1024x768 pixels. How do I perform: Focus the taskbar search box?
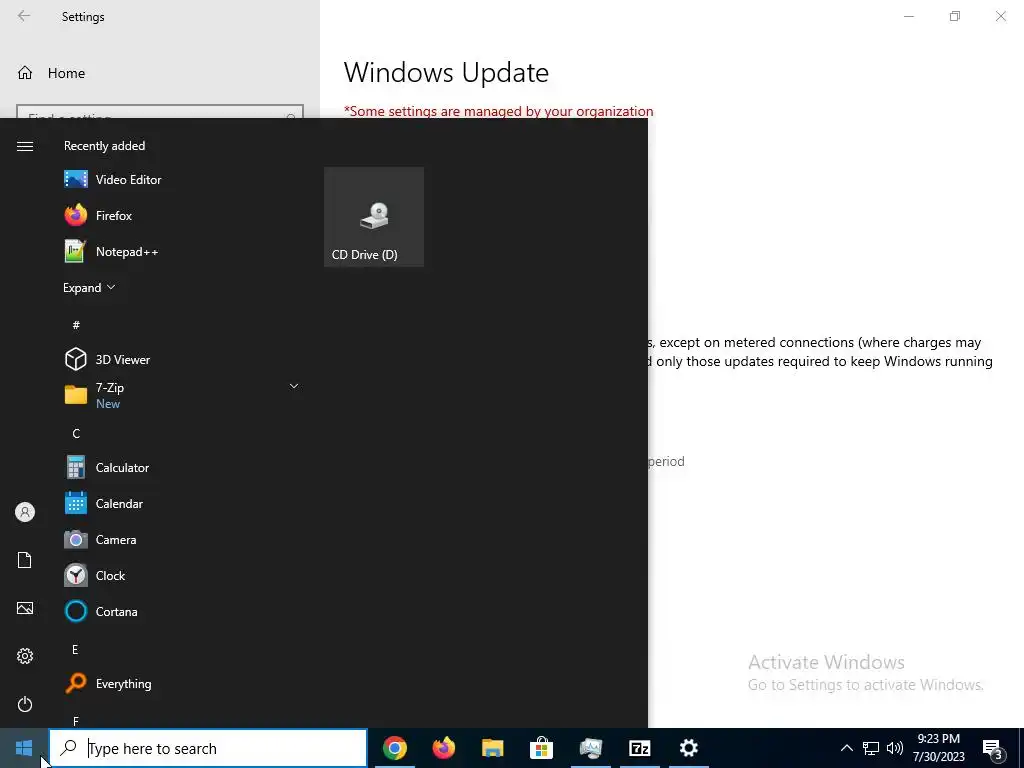208,748
